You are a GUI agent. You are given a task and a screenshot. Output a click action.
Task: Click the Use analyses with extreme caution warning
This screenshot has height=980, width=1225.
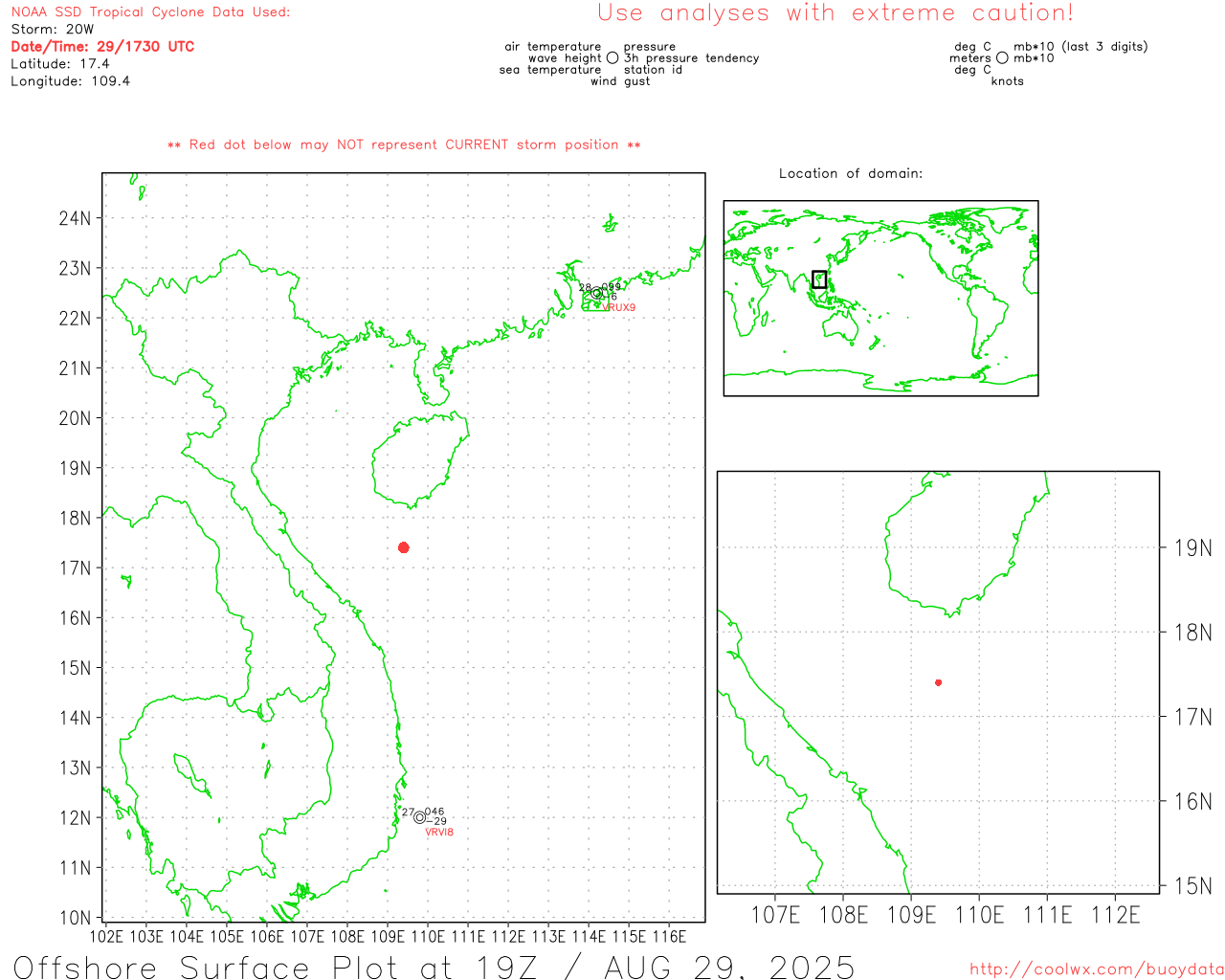pos(835,13)
